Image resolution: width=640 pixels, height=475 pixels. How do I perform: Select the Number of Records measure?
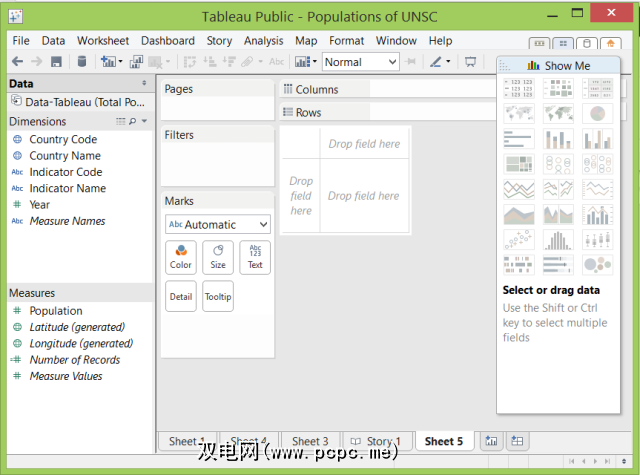pyautogui.click(x=75, y=360)
